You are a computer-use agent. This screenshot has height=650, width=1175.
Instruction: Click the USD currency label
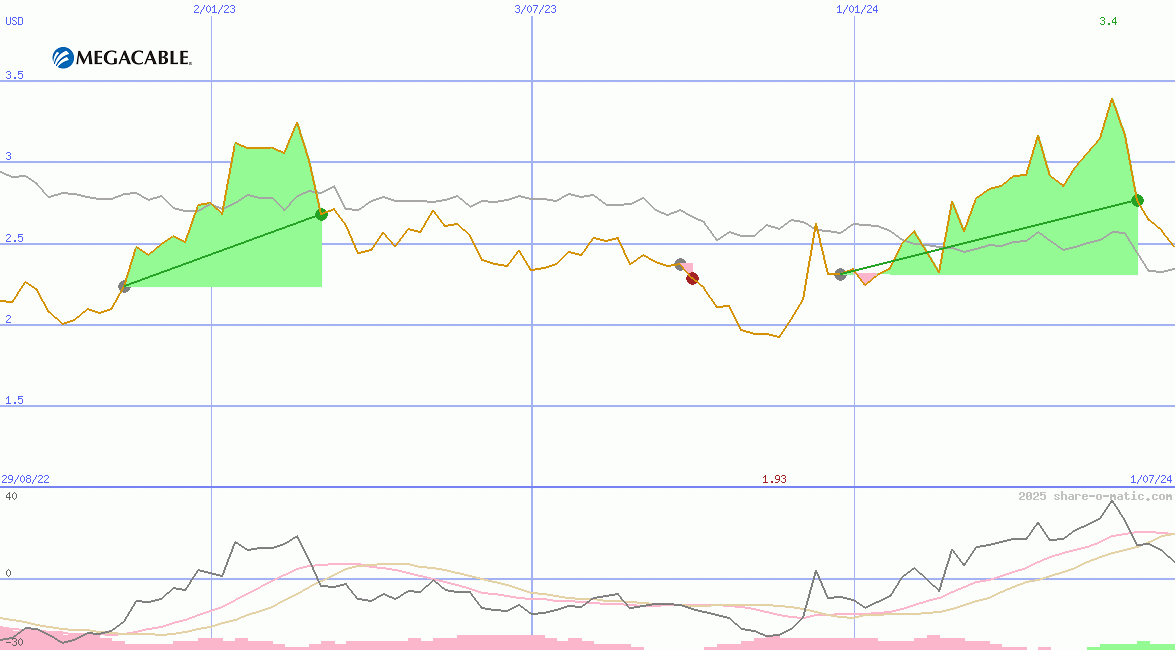(14, 21)
